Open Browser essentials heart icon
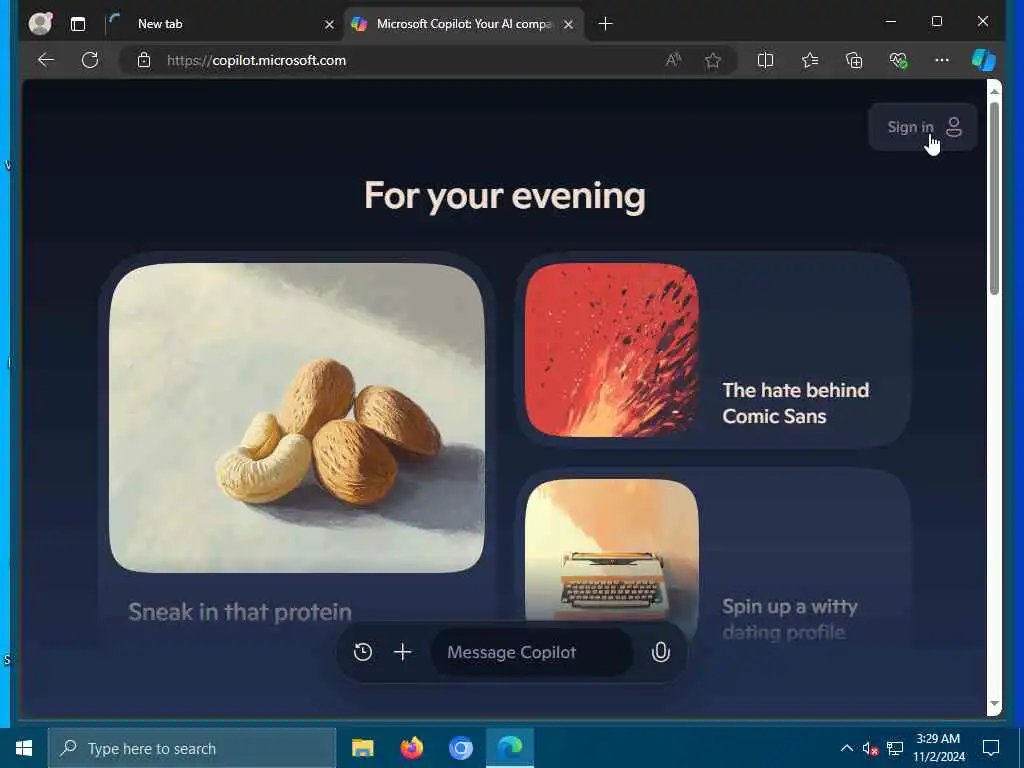This screenshot has width=1024, height=768. [x=898, y=60]
